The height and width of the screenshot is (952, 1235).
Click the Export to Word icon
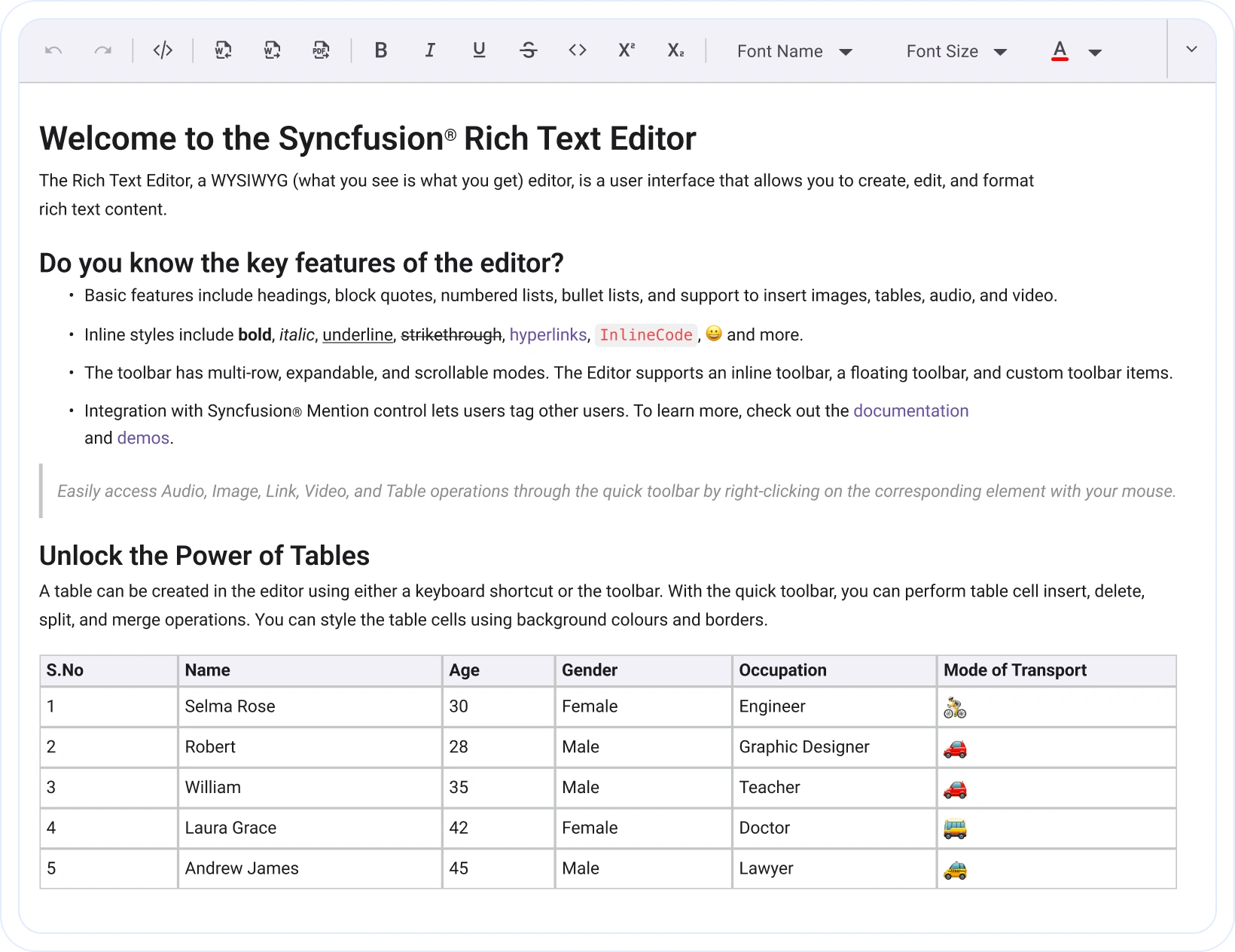point(273,50)
